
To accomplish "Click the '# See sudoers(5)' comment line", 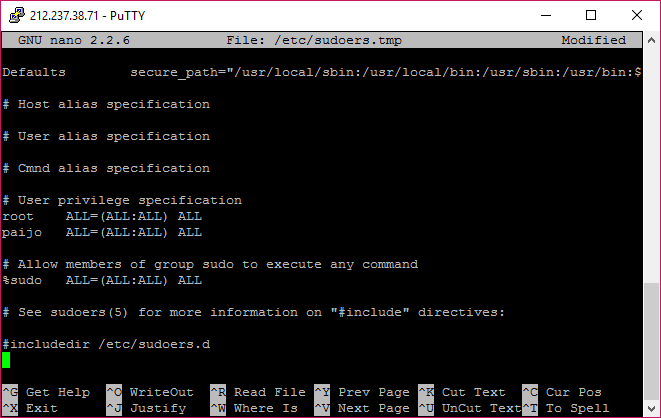I will (254, 313).
